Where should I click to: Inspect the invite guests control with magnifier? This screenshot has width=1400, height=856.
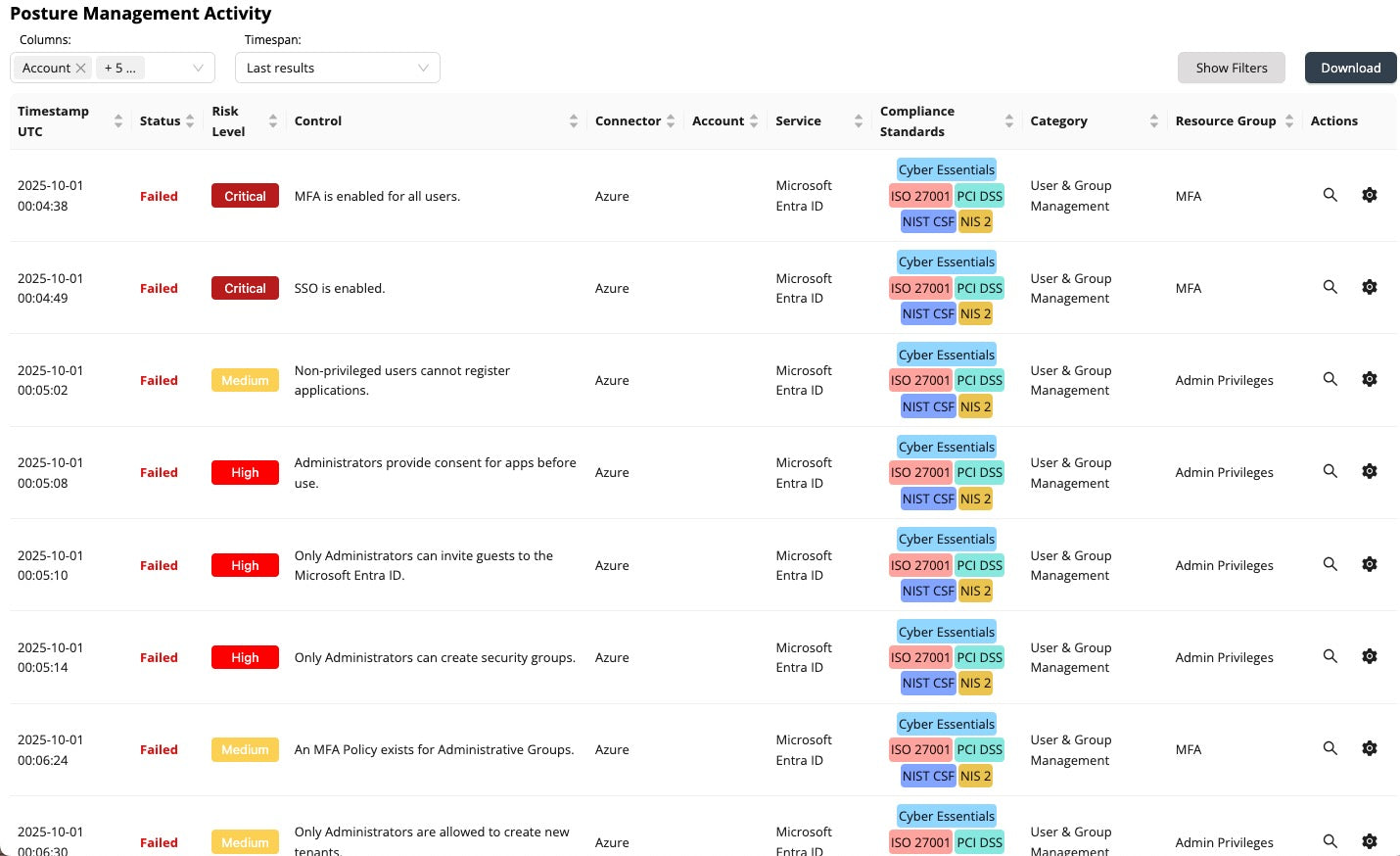(1330, 564)
